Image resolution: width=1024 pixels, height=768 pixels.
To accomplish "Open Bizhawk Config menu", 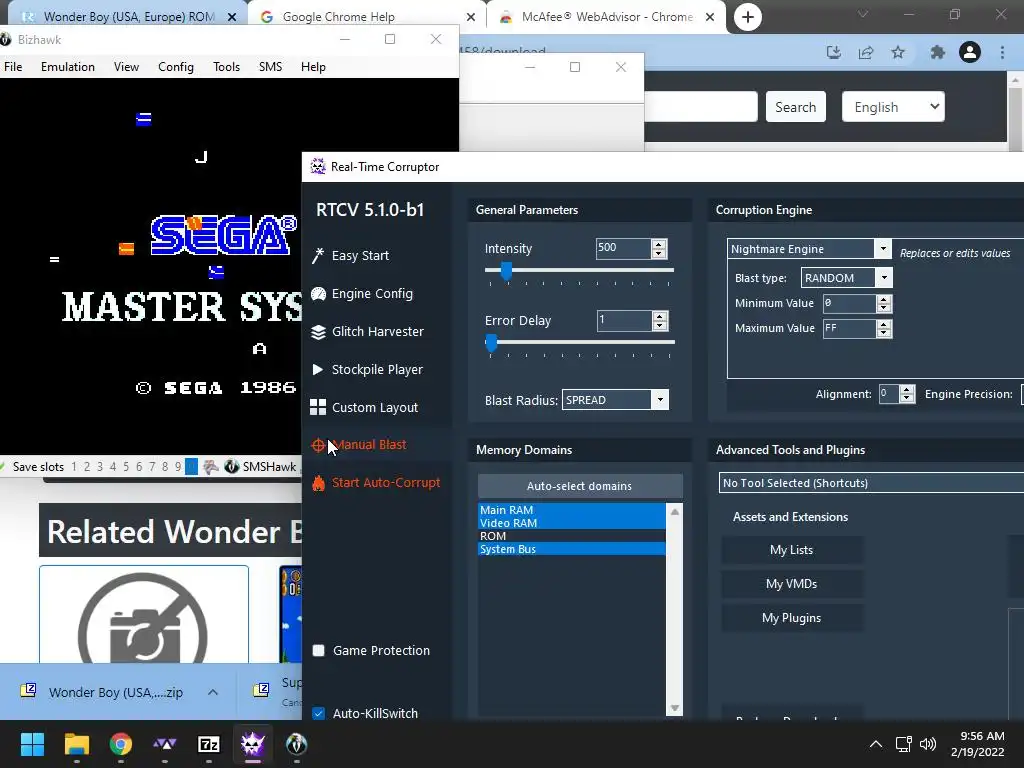I will point(176,67).
